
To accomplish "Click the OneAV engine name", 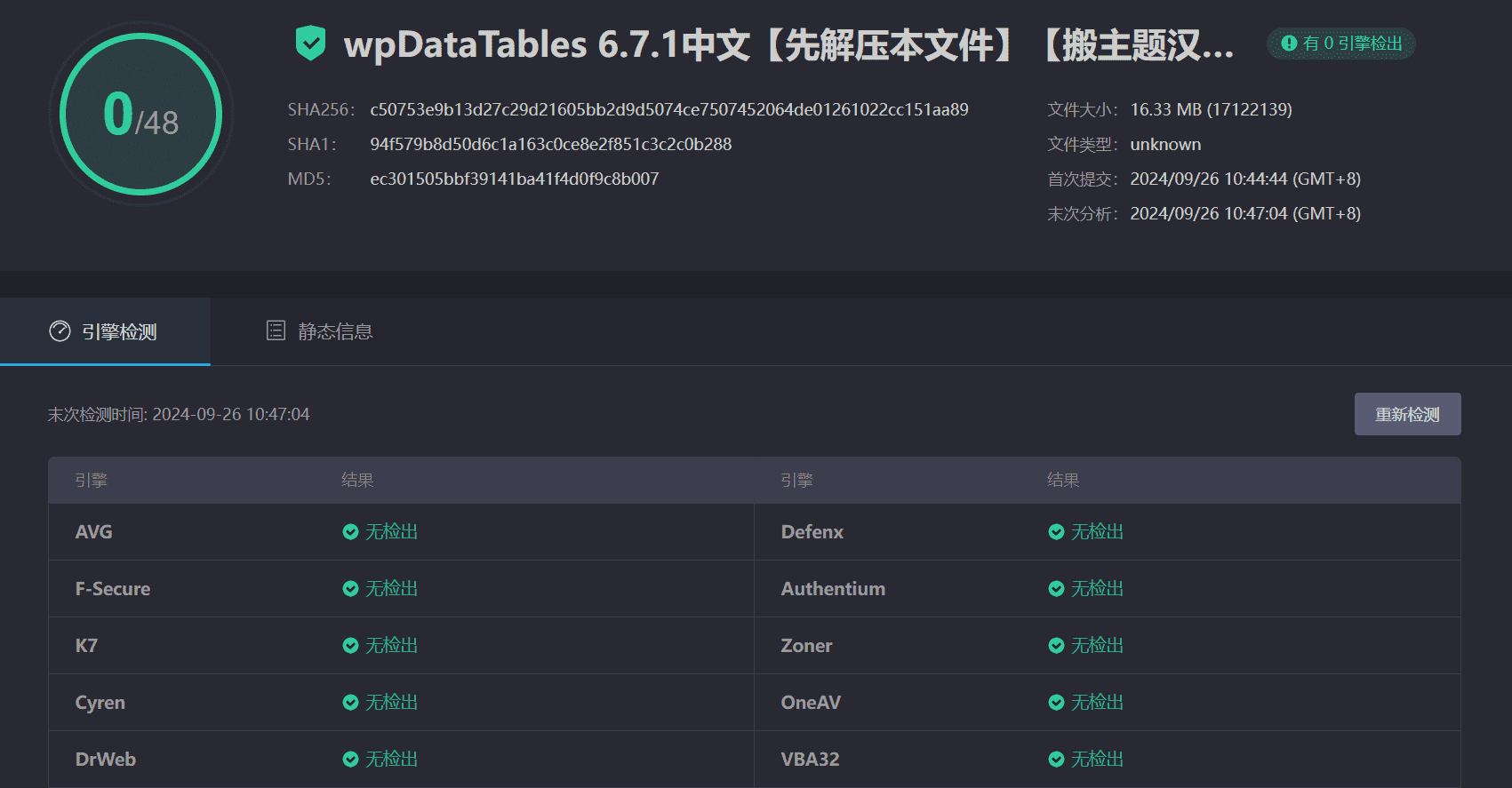I will (x=811, y=702).
